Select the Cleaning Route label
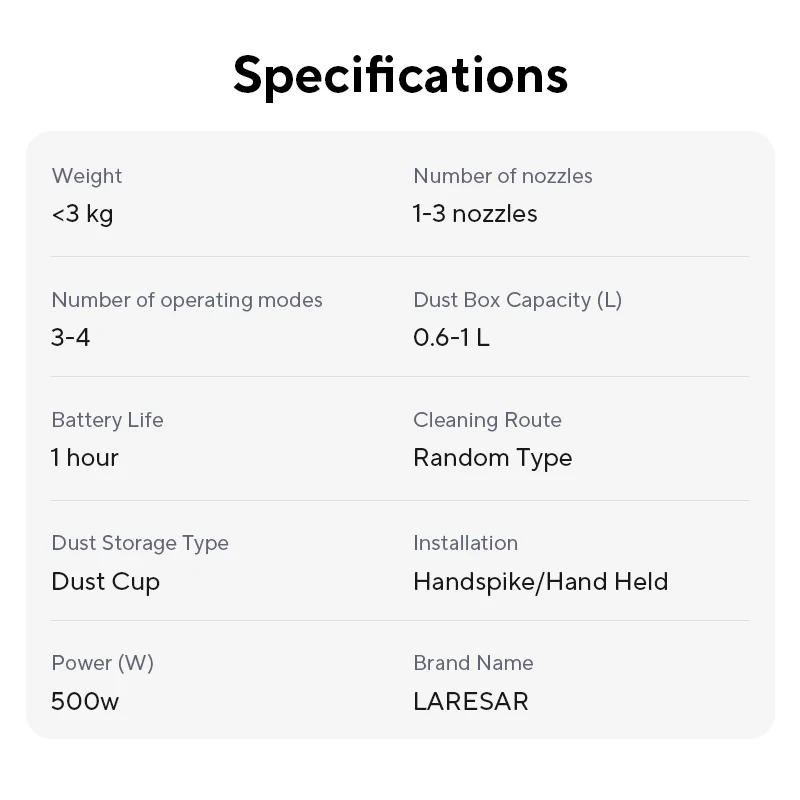This screenshot has height=800, width=800. (487, 420)
